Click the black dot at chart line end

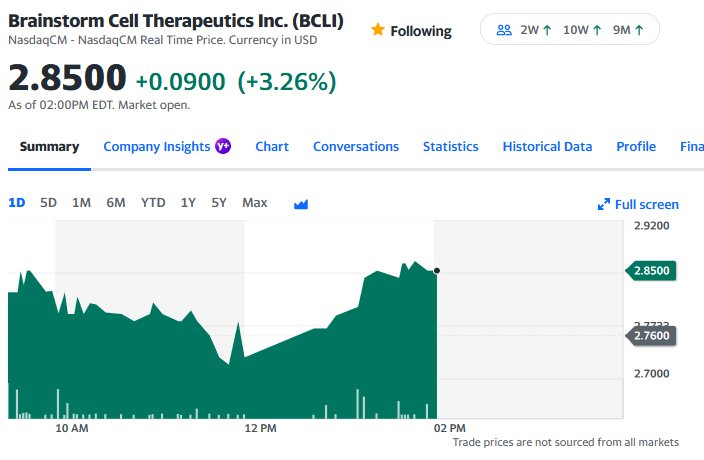pos(437,271)
